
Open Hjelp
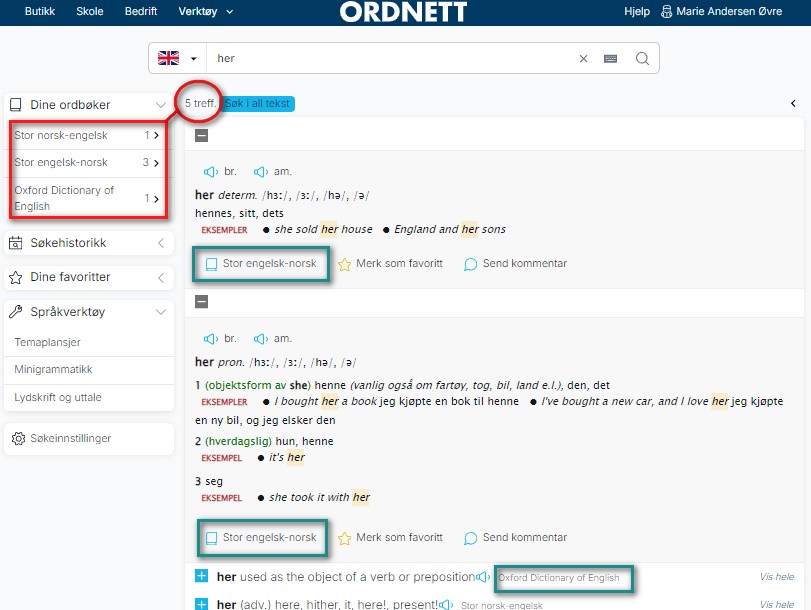pos(637,11)
